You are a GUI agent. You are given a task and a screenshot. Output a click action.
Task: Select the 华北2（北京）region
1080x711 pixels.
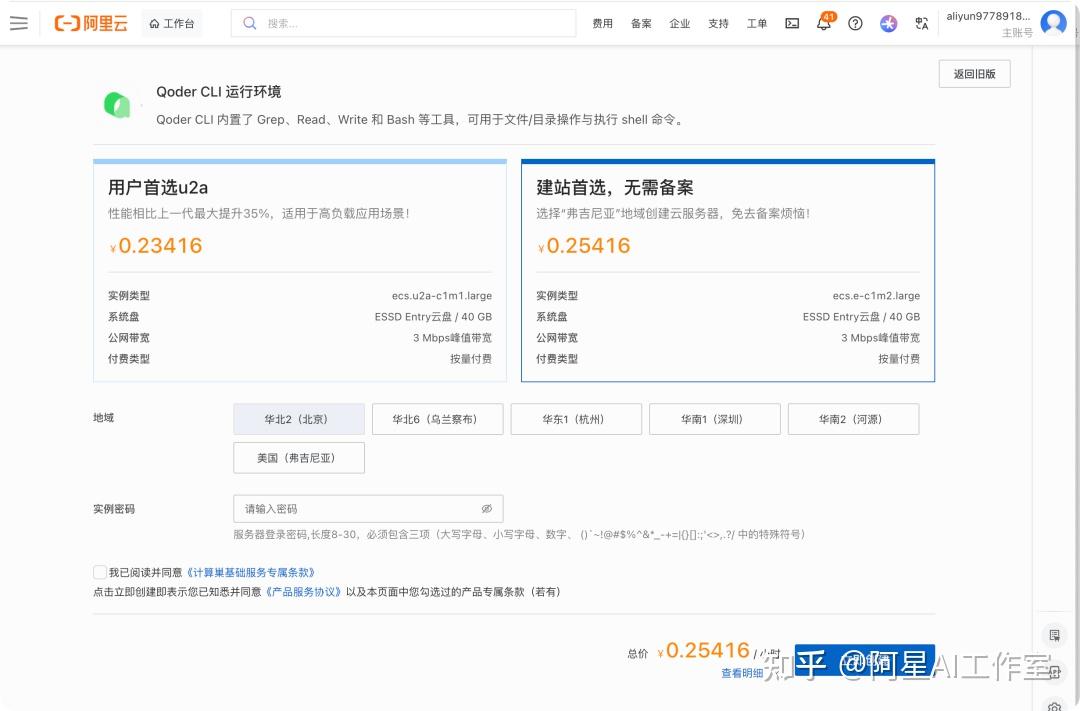[298, 419]
